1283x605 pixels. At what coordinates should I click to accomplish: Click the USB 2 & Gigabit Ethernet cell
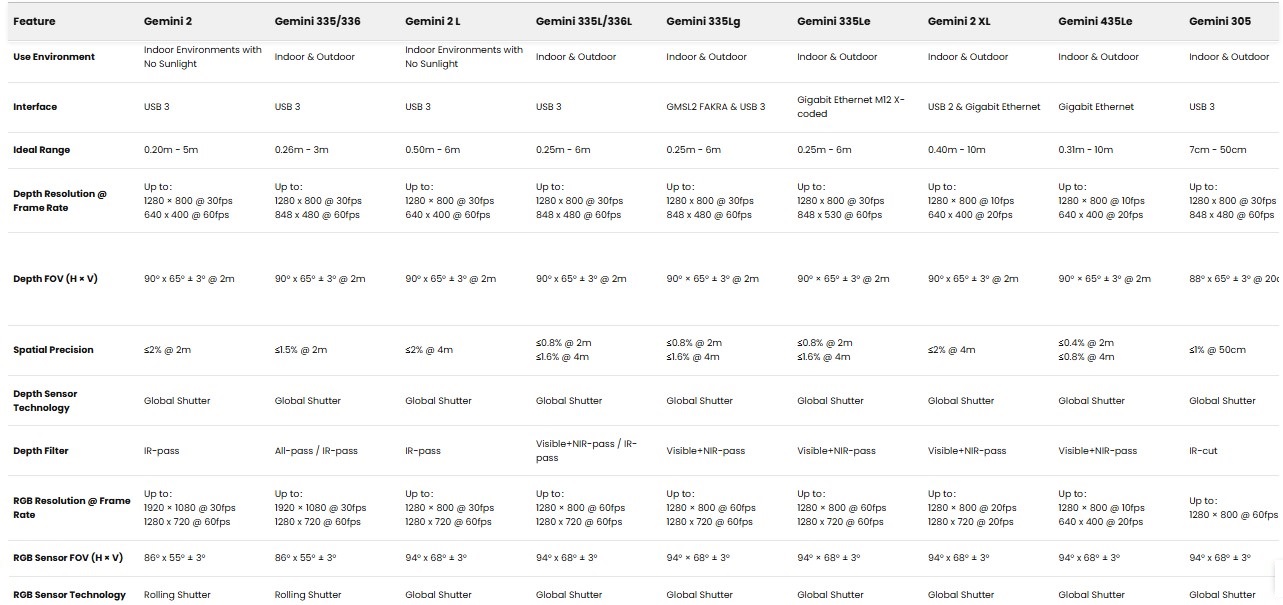[984, 107]
